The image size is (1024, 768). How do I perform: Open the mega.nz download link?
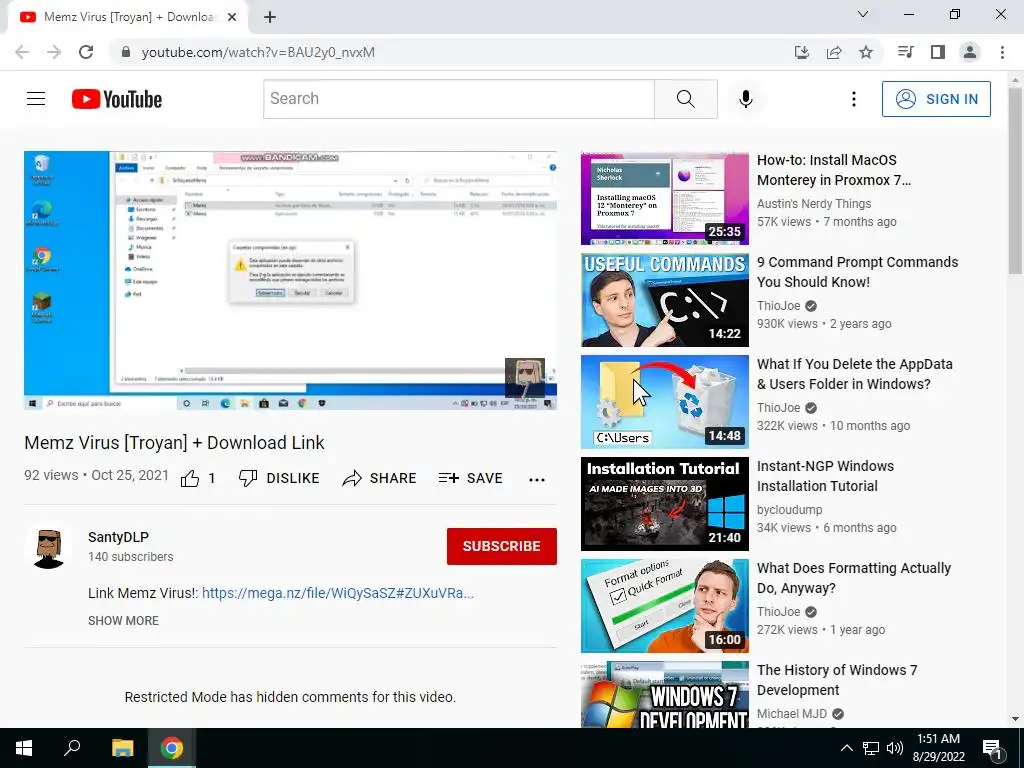pos(338,593)
